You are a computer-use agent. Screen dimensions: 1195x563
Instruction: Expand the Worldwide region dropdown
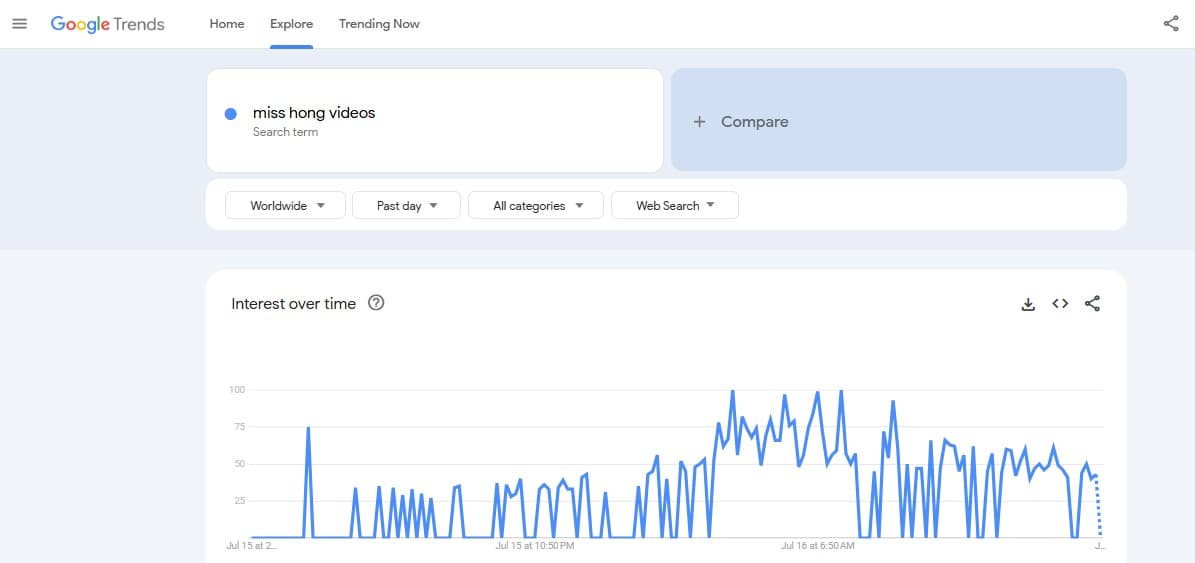(x=285, y=205)
